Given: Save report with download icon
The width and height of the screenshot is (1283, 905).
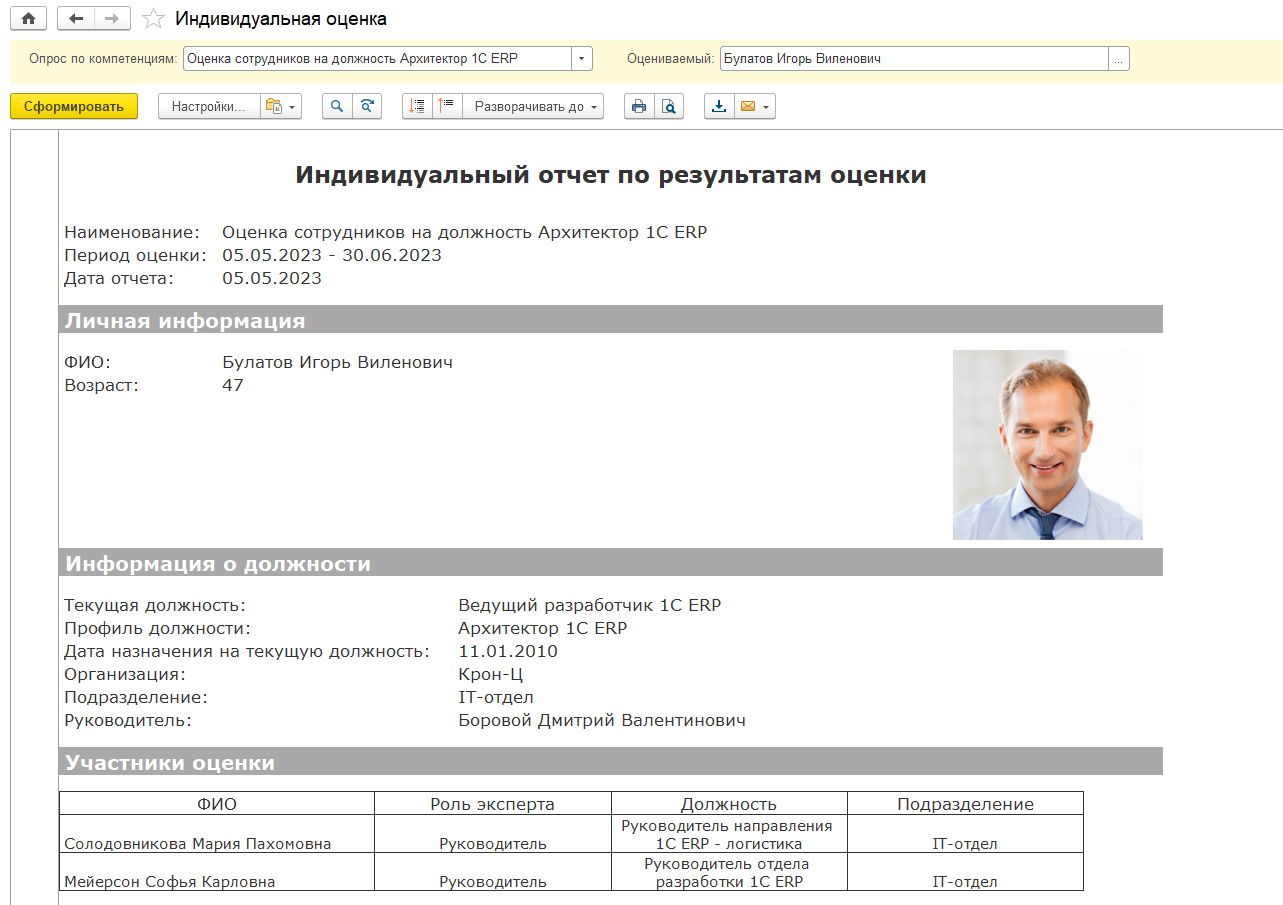Looking at the screenshot, I should coord(719,106).
